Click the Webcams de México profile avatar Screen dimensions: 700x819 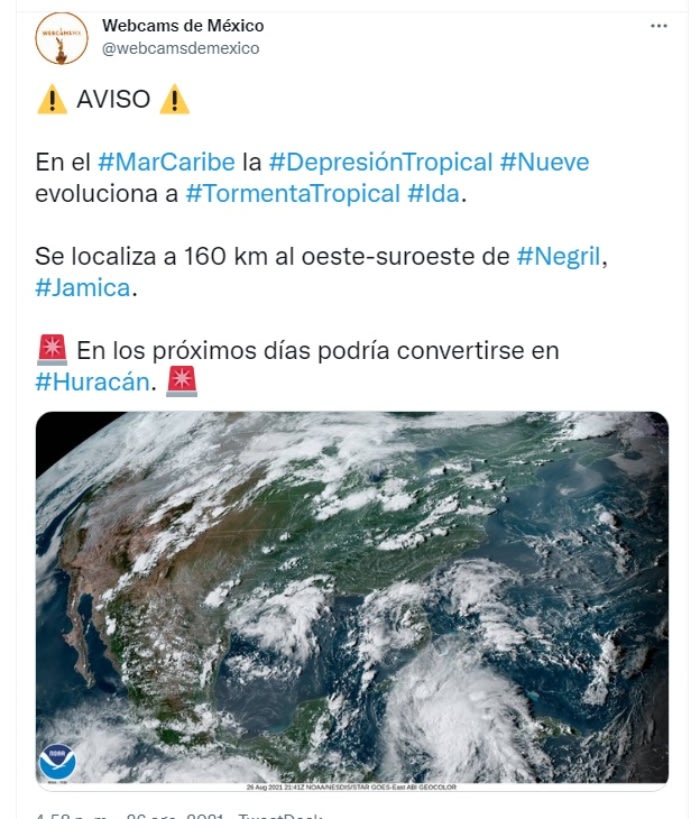pos(61,39)
